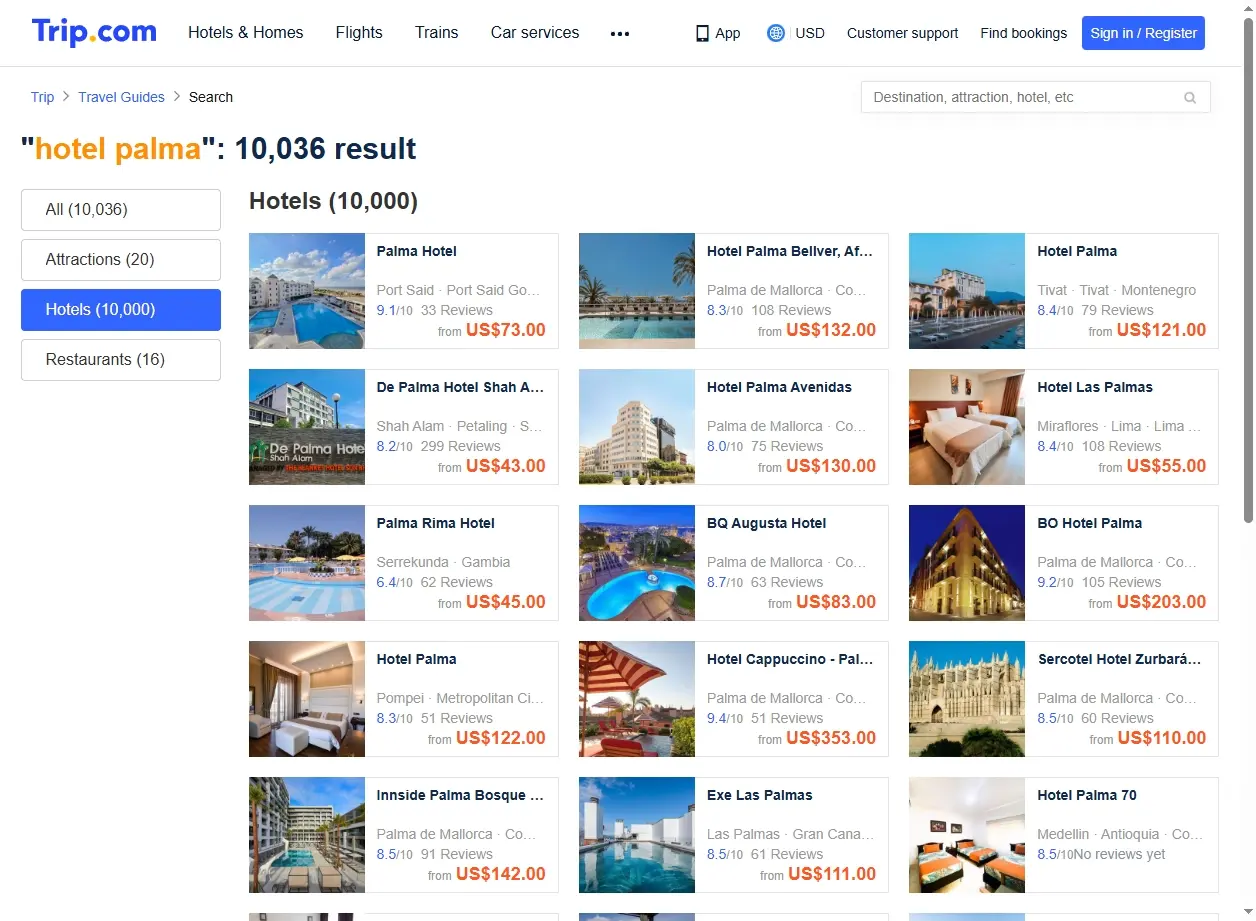Click the page vertical scrollbar
Screen dimensions: 1256x921
[x=1248, y=270]
